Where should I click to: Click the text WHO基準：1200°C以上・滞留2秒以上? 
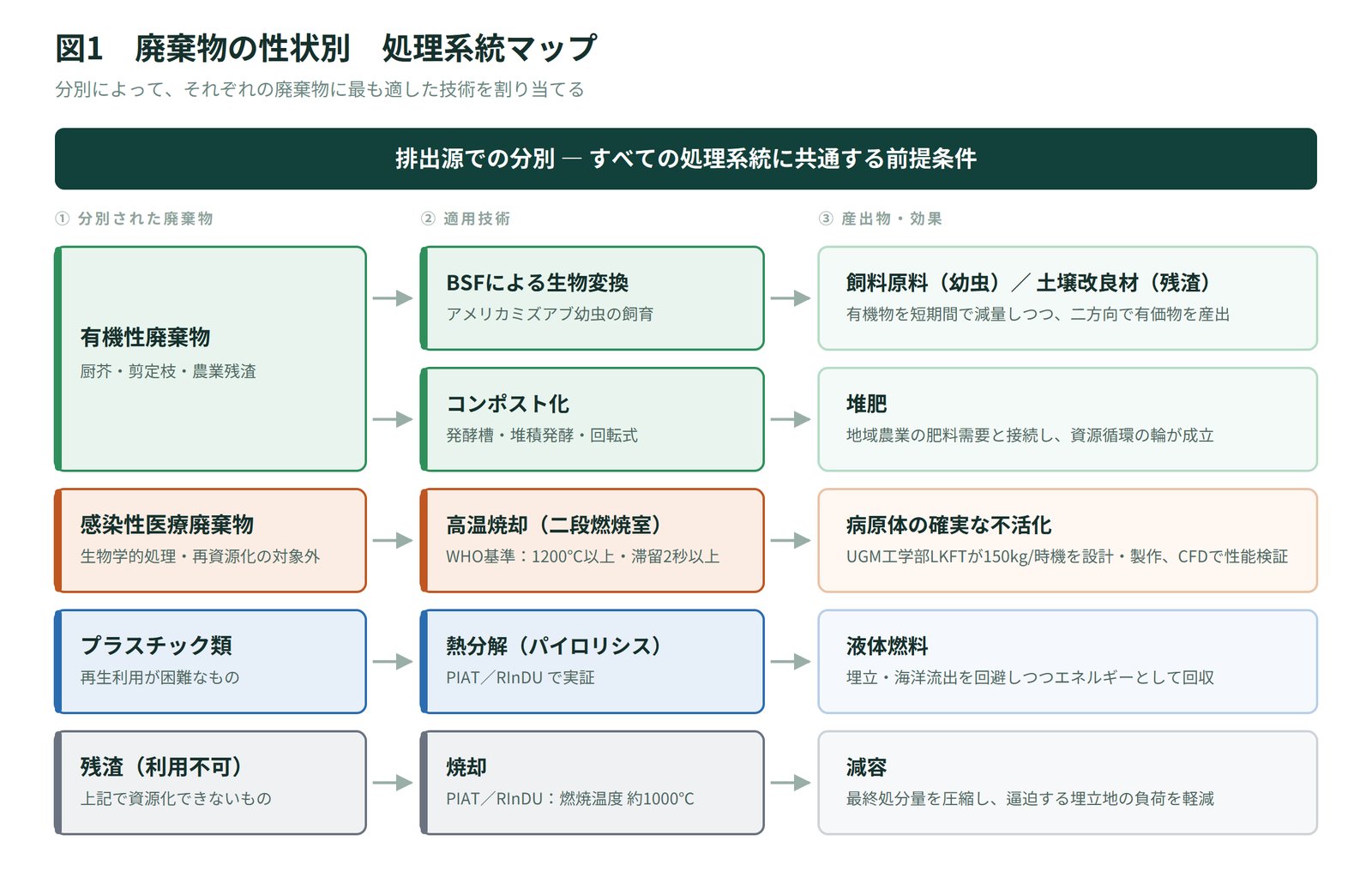tap(582, 556)
